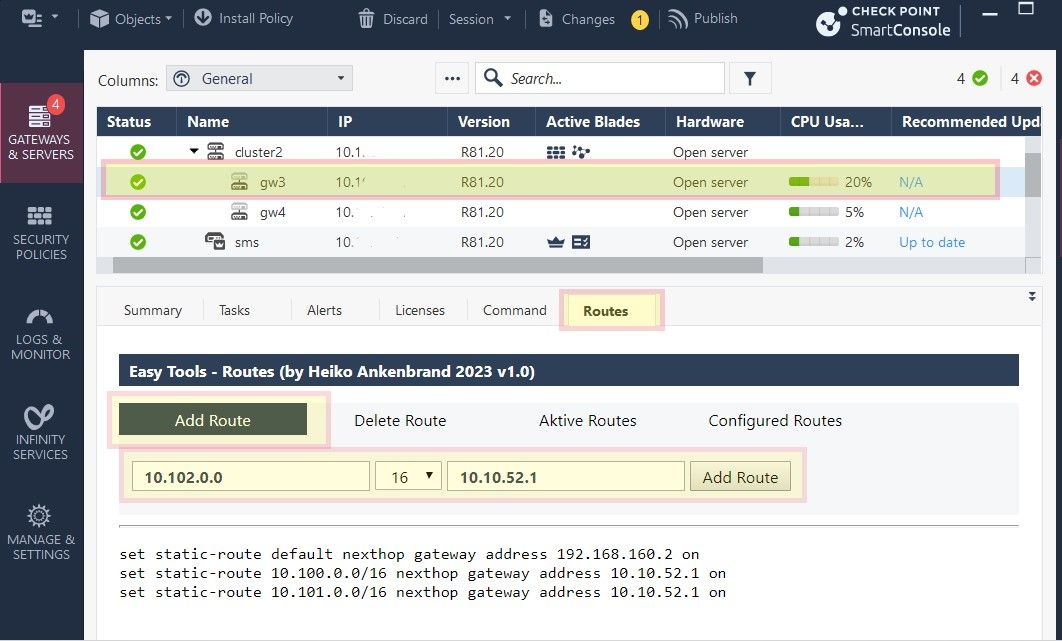The width and height of the screenshot is (1062, 641).
Task: Open the subnet mask 16 dropdown
Action: (408, 477)
